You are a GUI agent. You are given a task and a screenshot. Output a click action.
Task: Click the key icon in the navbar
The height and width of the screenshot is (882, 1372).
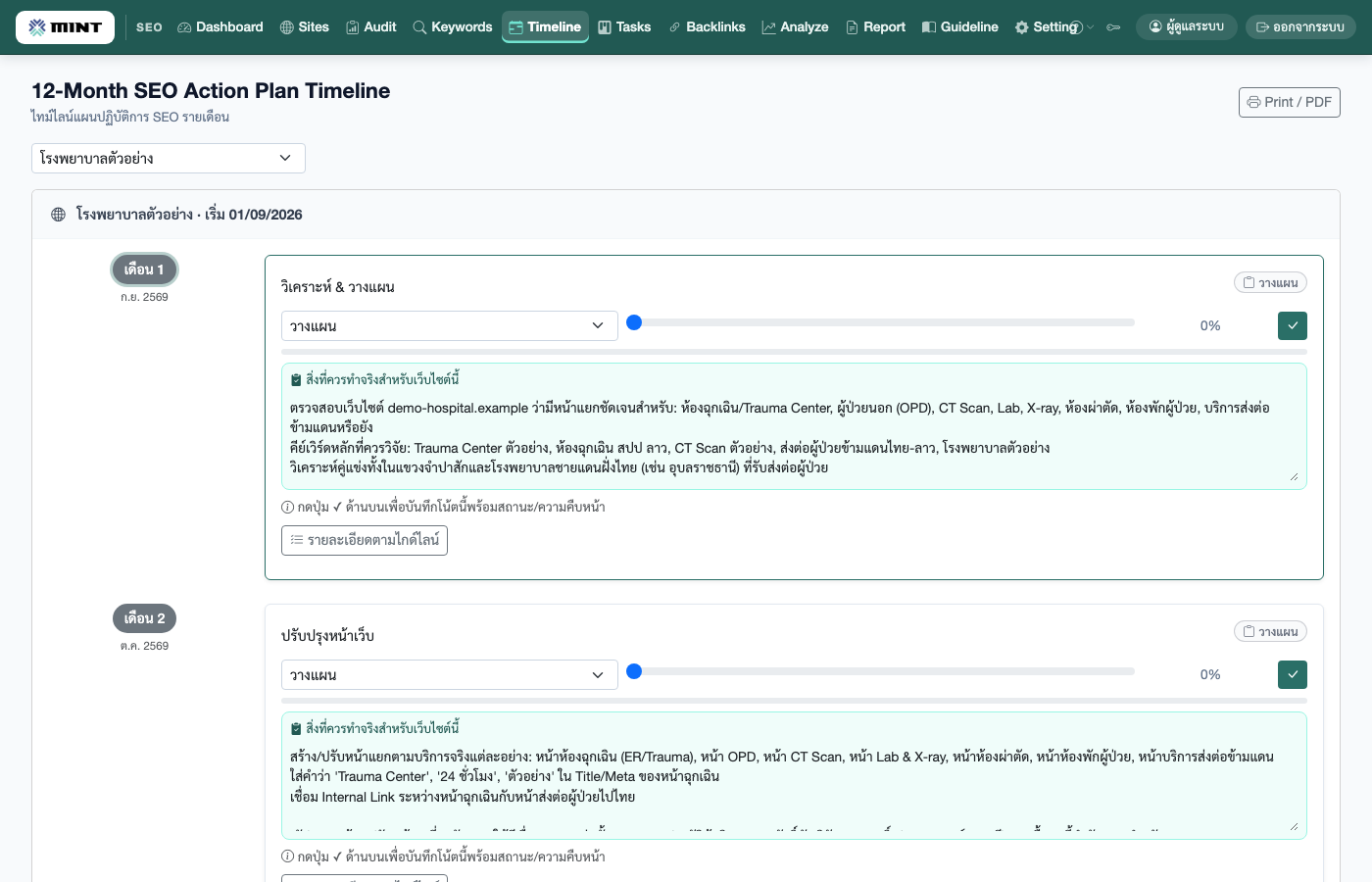click(x=1113, y=27)
